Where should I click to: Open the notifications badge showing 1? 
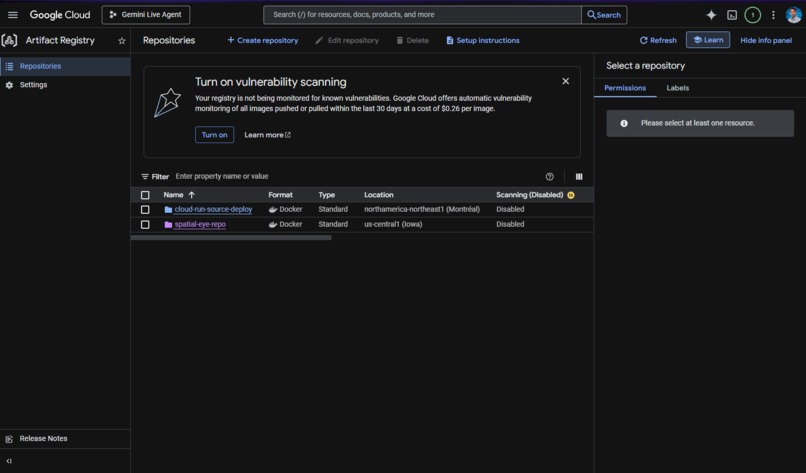point(753,15)
